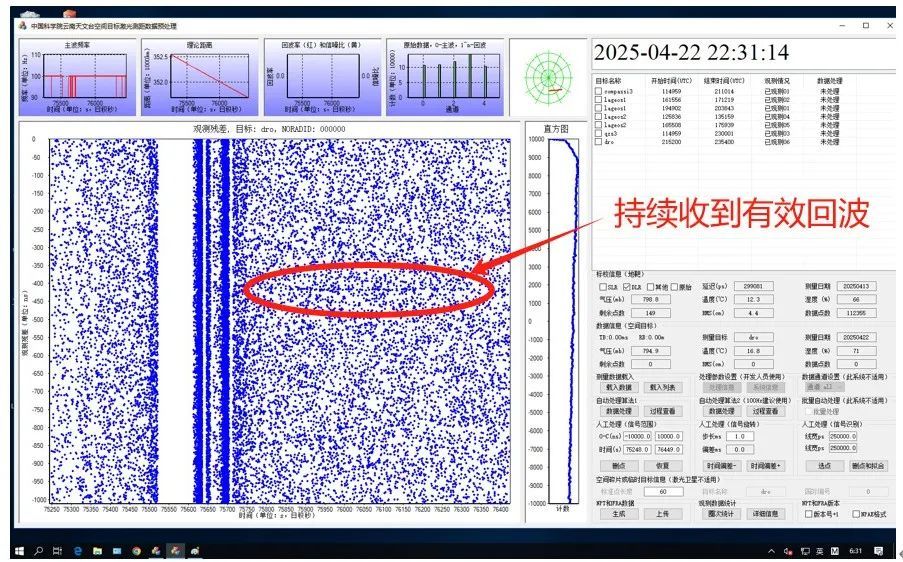Screen dimensions: 903x562
Task: Open 过程查看 under 自动处理算法1
Action: (x=663, y=411)
